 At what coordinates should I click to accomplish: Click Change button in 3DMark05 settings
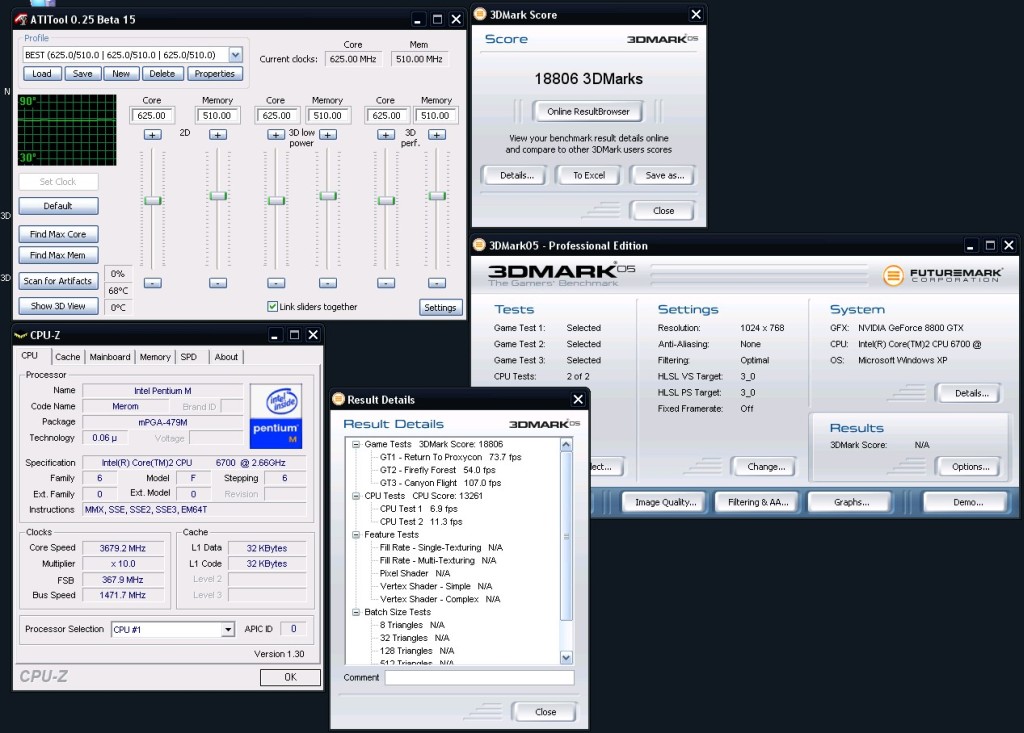pyautogui.click(x=766, y=466)
